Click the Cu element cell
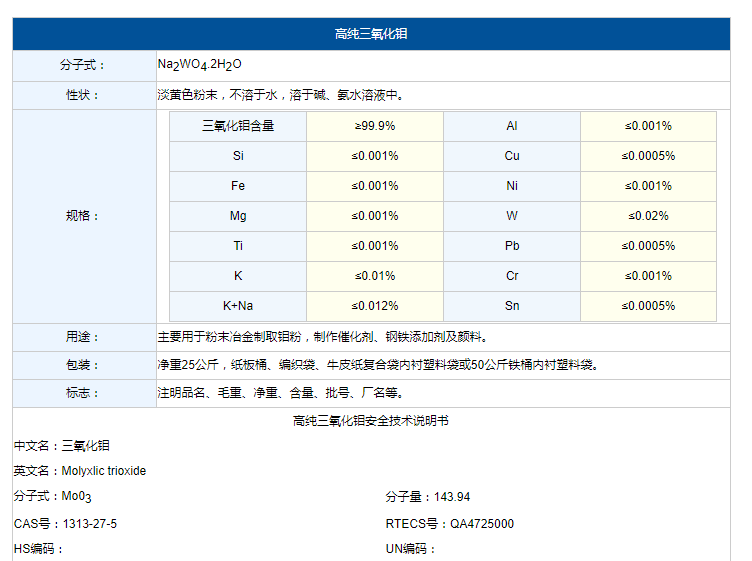 [x=512, y=156]
